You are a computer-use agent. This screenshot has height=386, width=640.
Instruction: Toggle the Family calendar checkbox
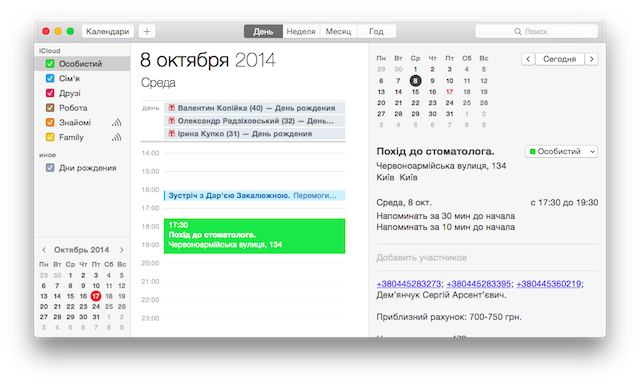50,137
